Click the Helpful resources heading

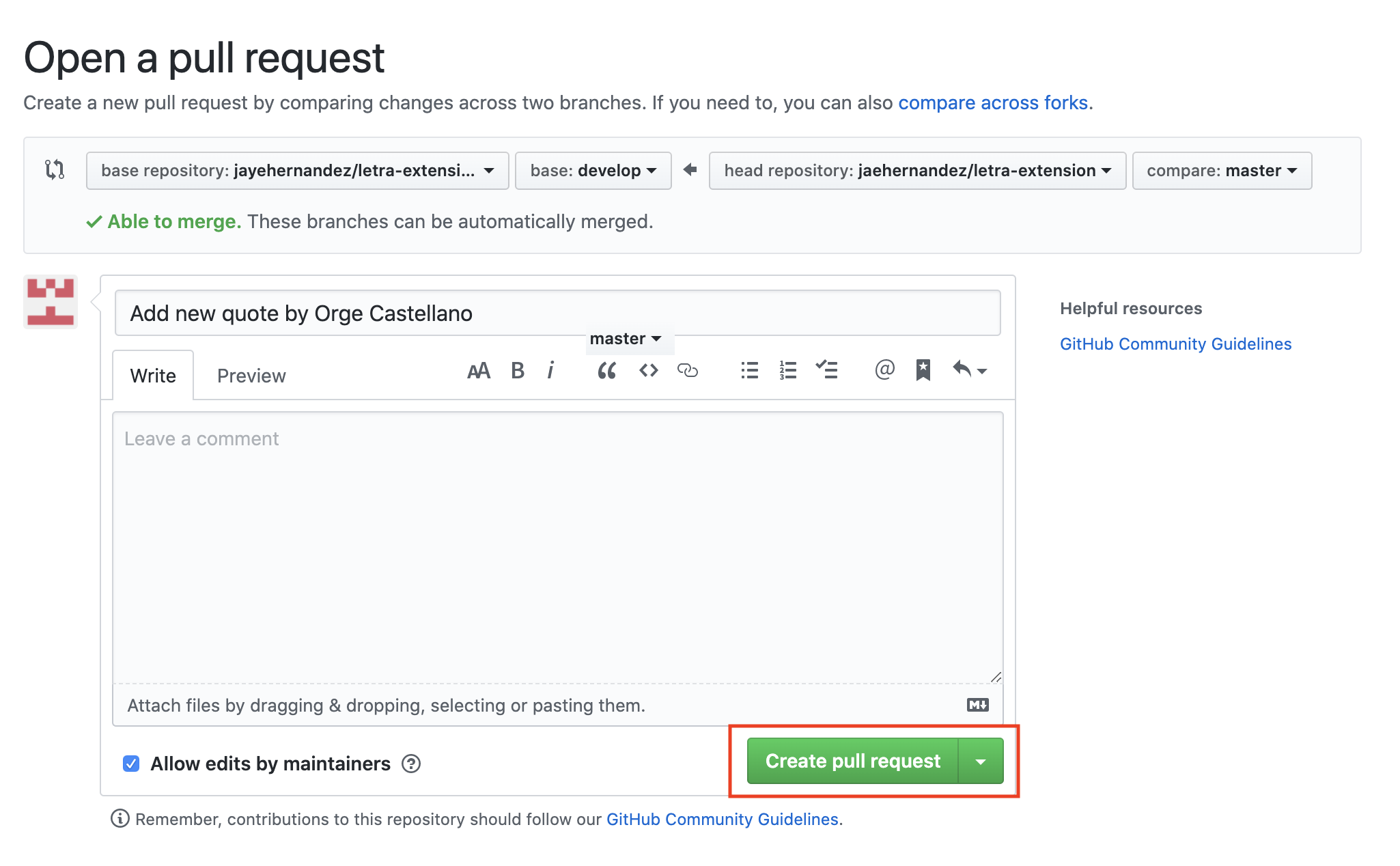(x=1131, y=308)
